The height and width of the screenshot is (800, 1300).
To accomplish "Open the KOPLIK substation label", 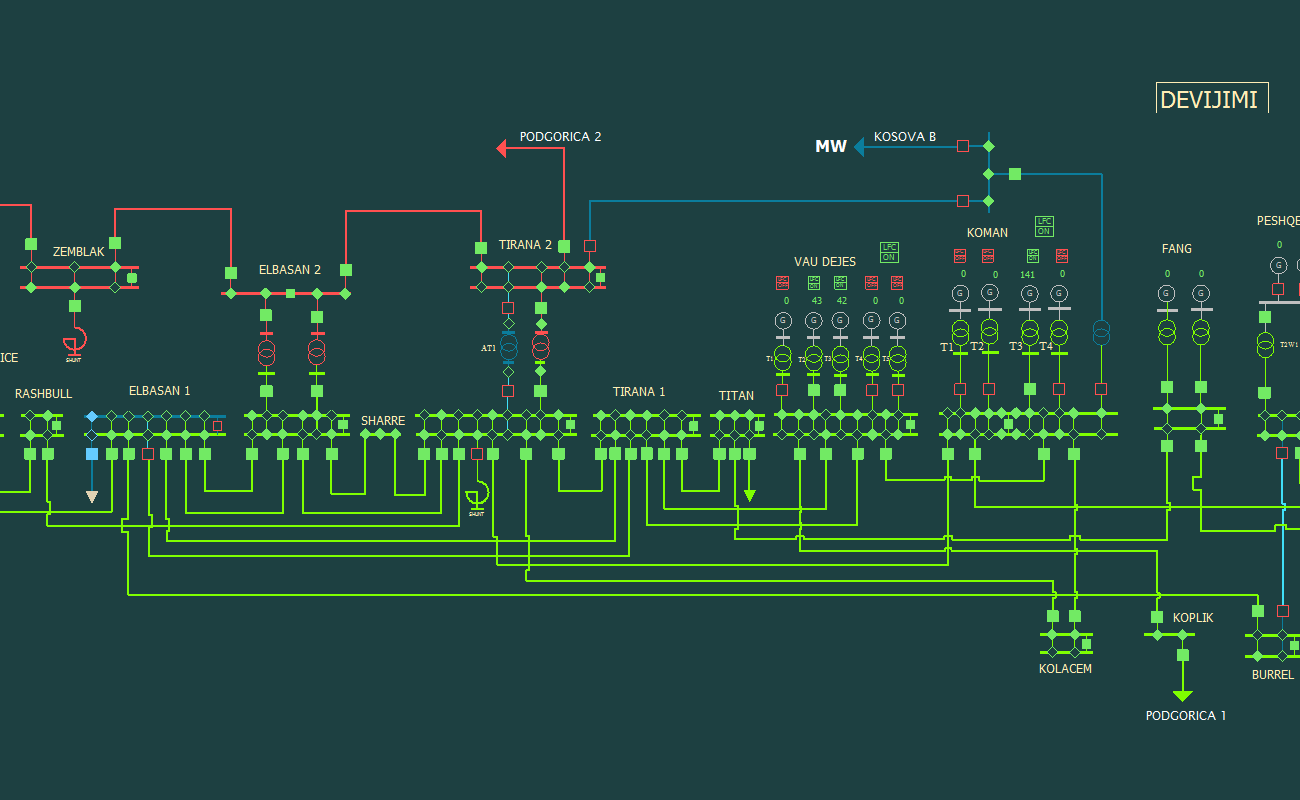I will coord(1192,618).
